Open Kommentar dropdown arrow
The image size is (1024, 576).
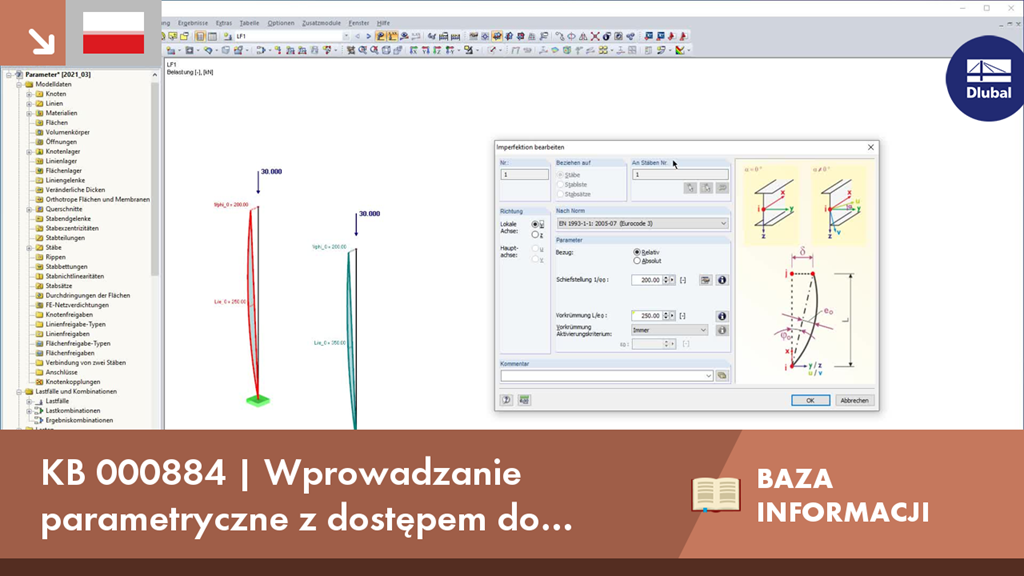tap(708, 376)
